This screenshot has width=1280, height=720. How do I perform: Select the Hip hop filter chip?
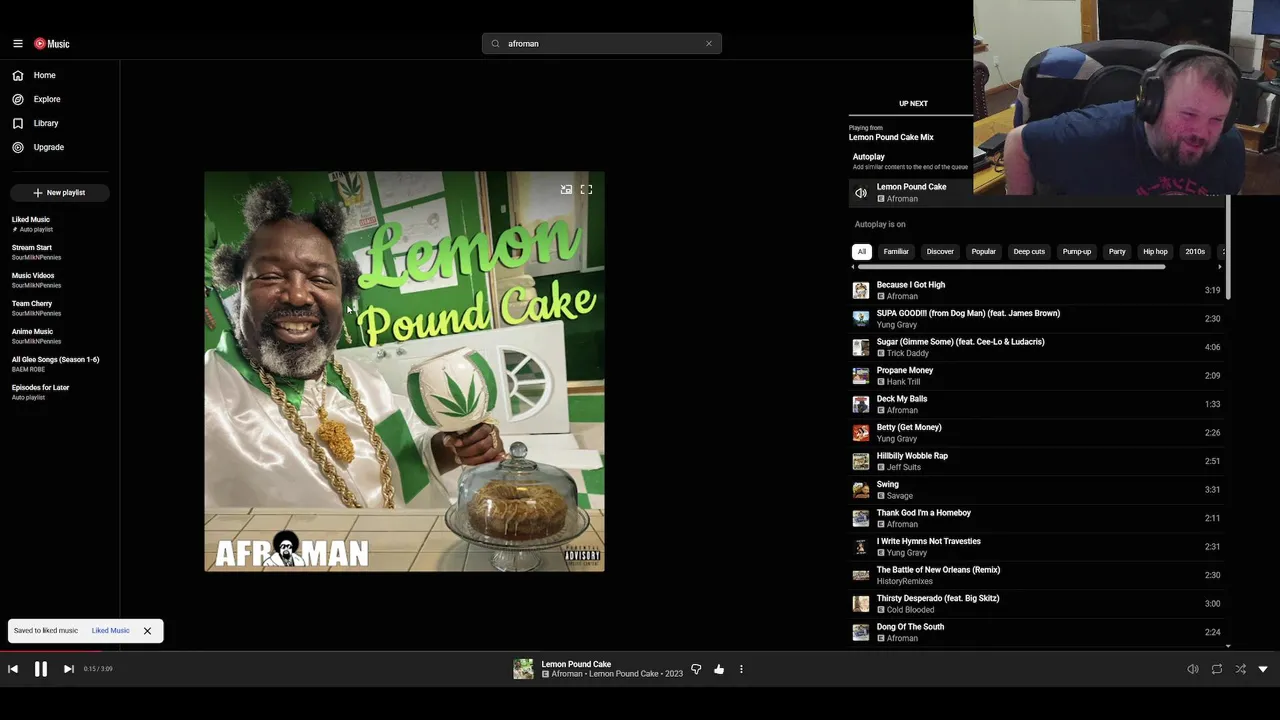1155,252
